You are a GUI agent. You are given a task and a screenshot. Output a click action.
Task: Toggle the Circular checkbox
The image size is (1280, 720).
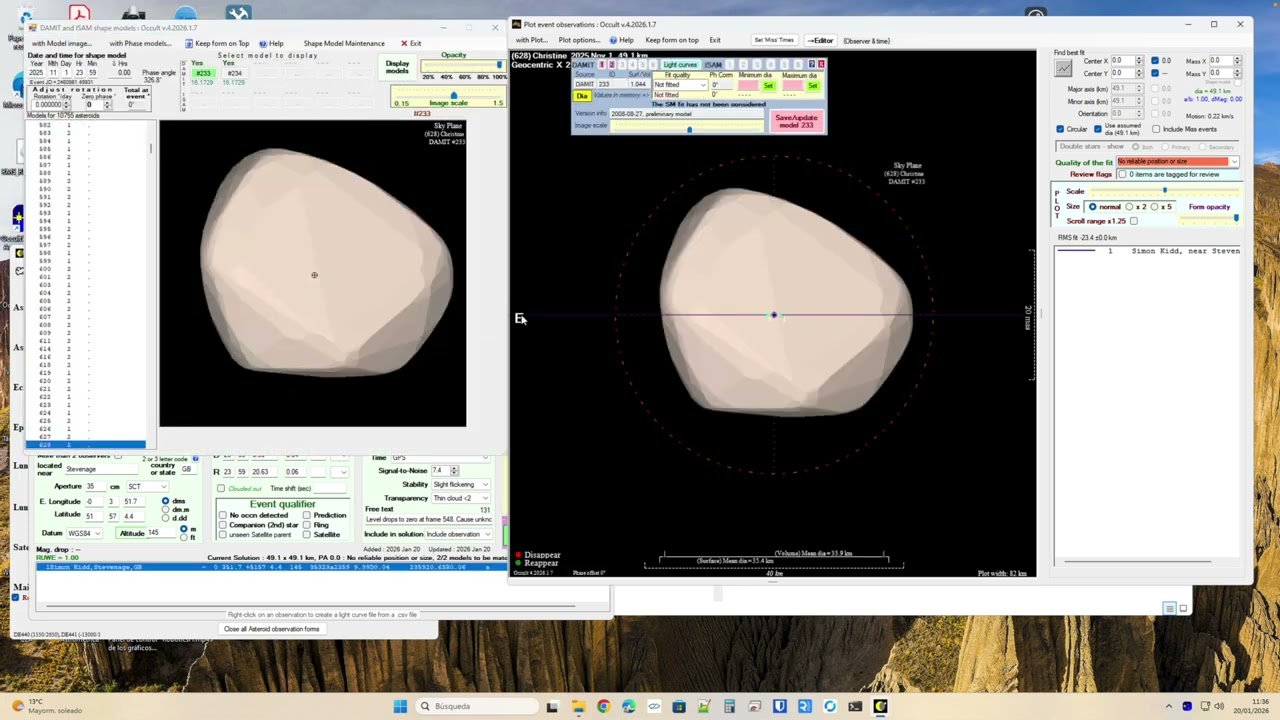point(1060,129)
